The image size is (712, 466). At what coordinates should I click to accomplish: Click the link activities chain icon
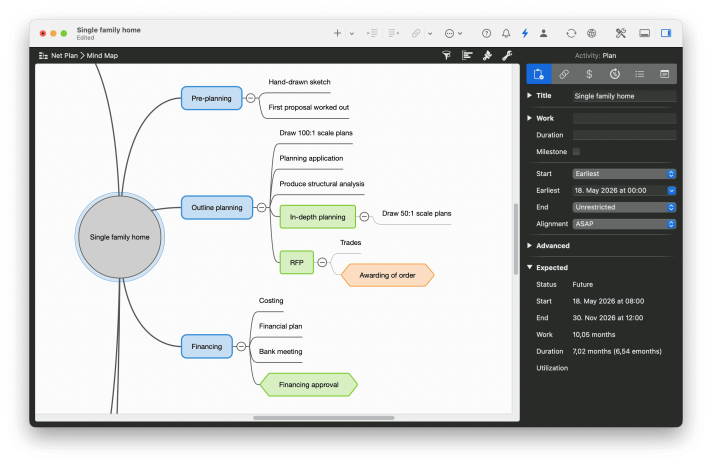[416, 33]
